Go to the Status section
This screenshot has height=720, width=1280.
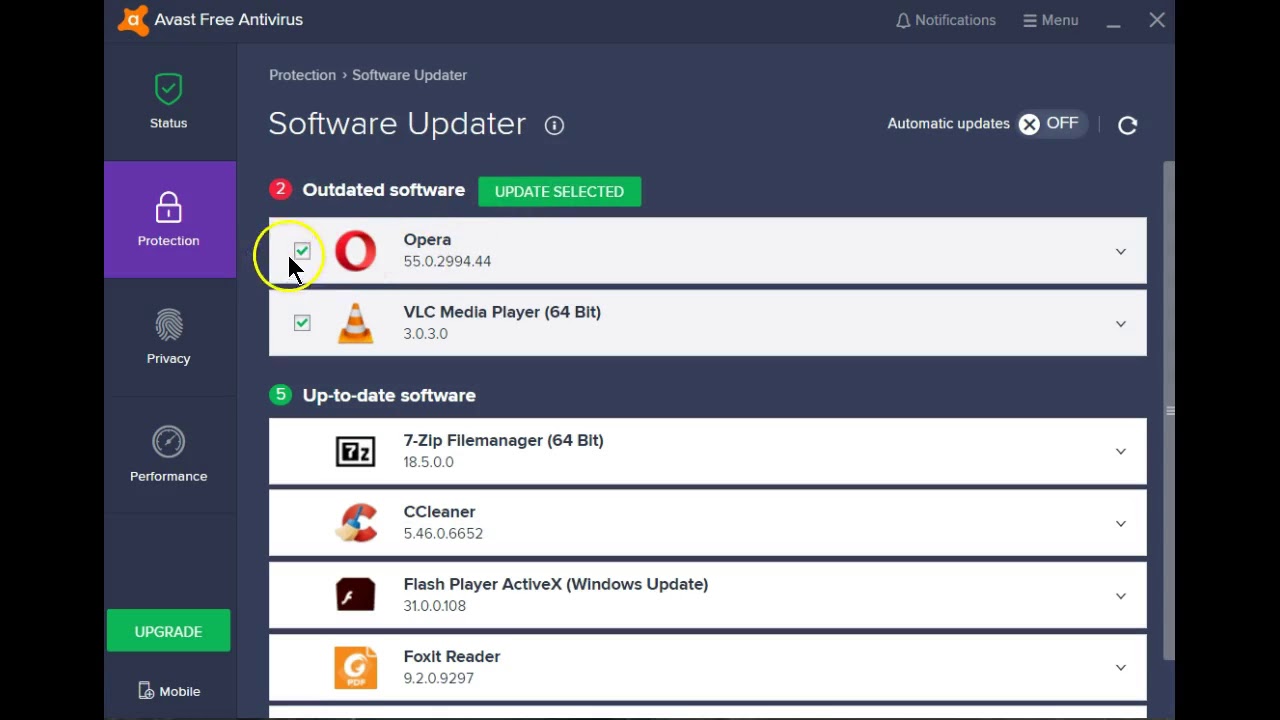tap(168, 101)
